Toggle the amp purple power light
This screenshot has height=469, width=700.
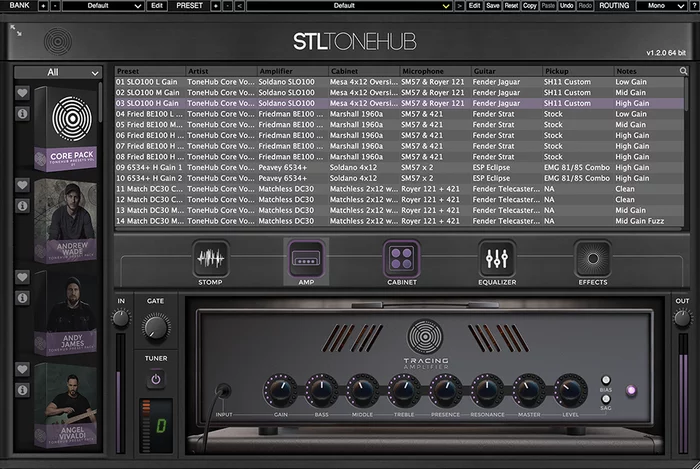tap(631, 390)
